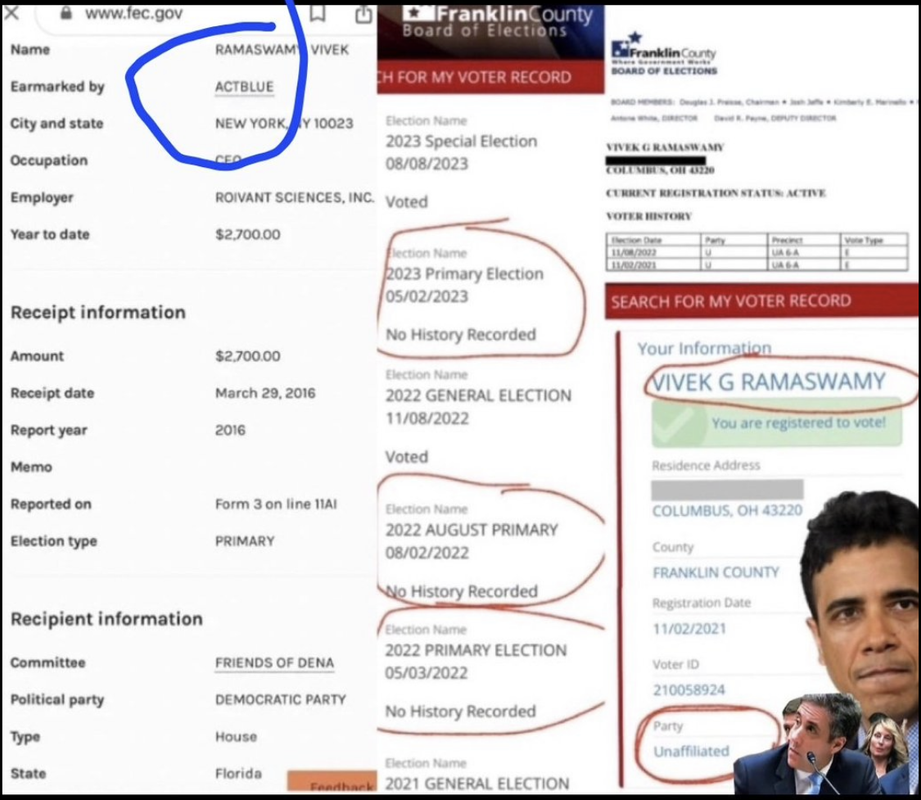This screenshot has width=921, height=800.
Task: Select the Form 3 on line 11AI value
Action: (x=276, y=504)
